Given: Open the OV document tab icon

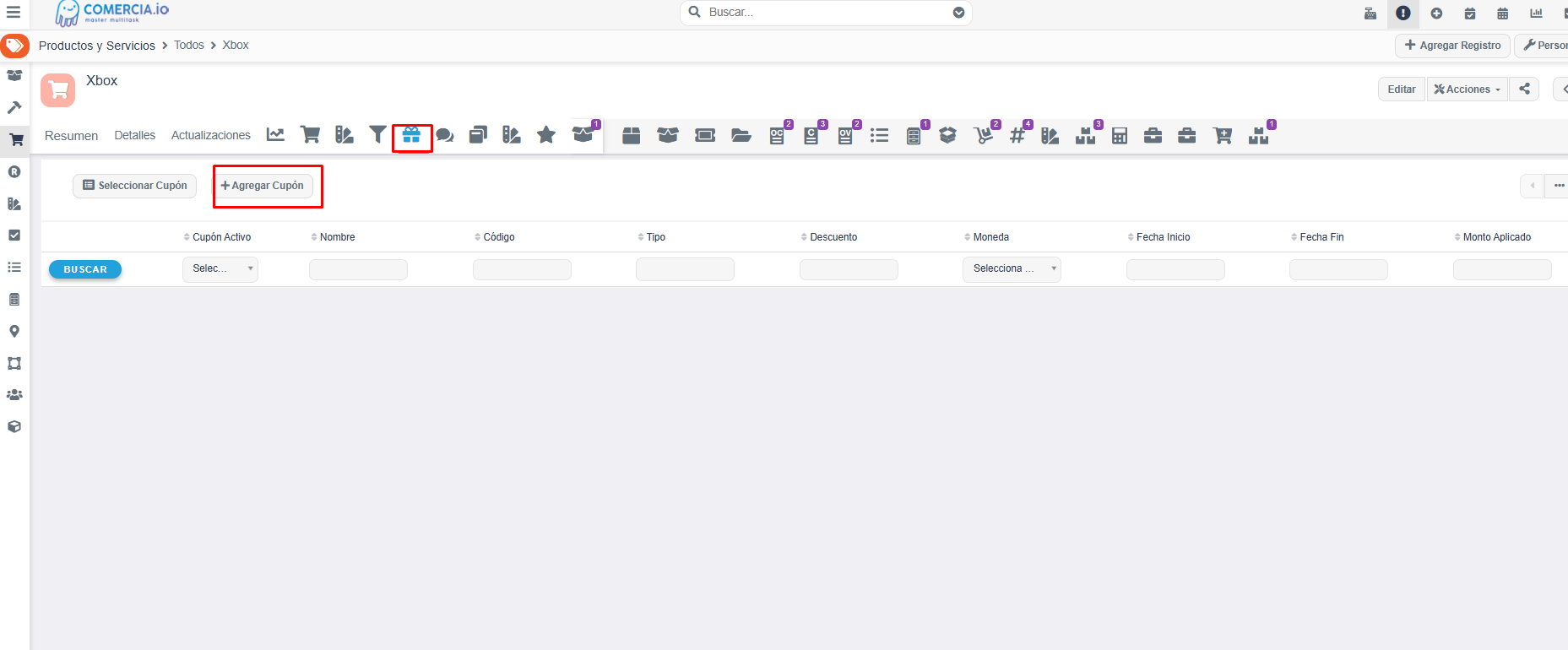Looking at the screenshot, I should click(845, 135).
